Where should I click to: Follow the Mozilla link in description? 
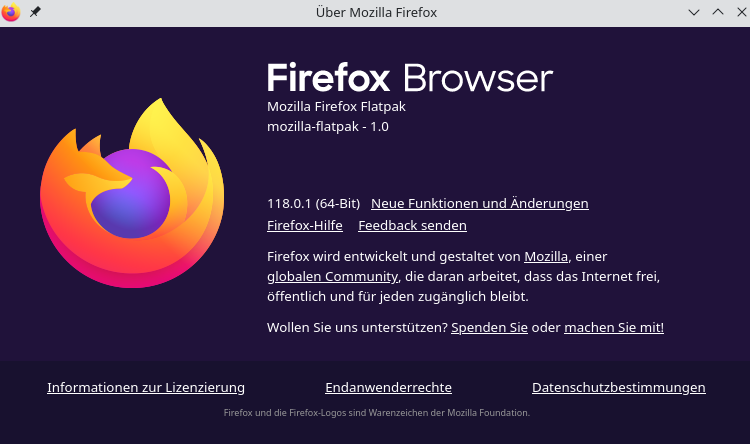(545, 257)
